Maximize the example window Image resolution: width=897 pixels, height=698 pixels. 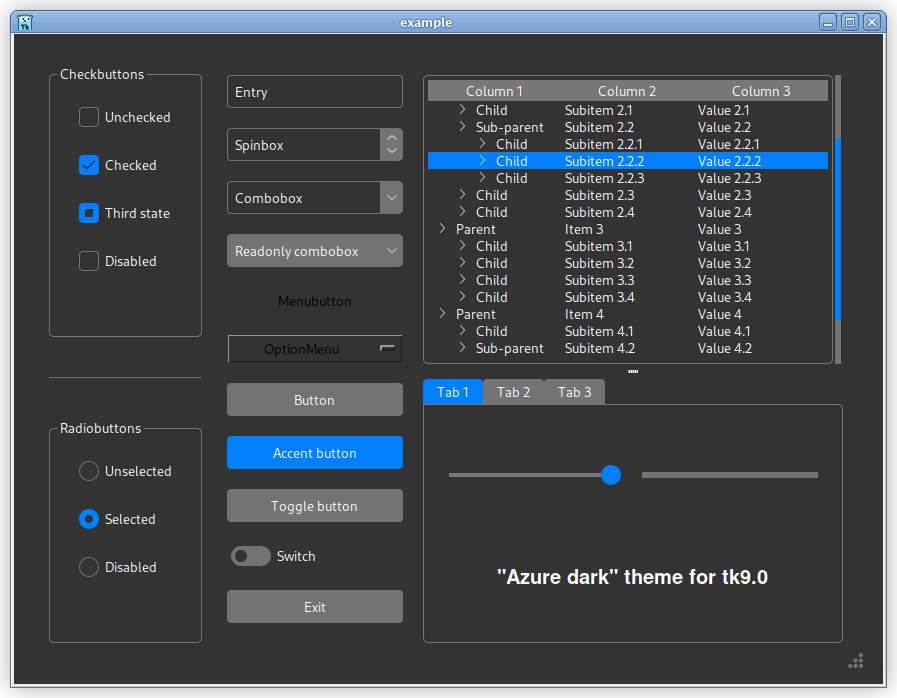coord(850,22)
